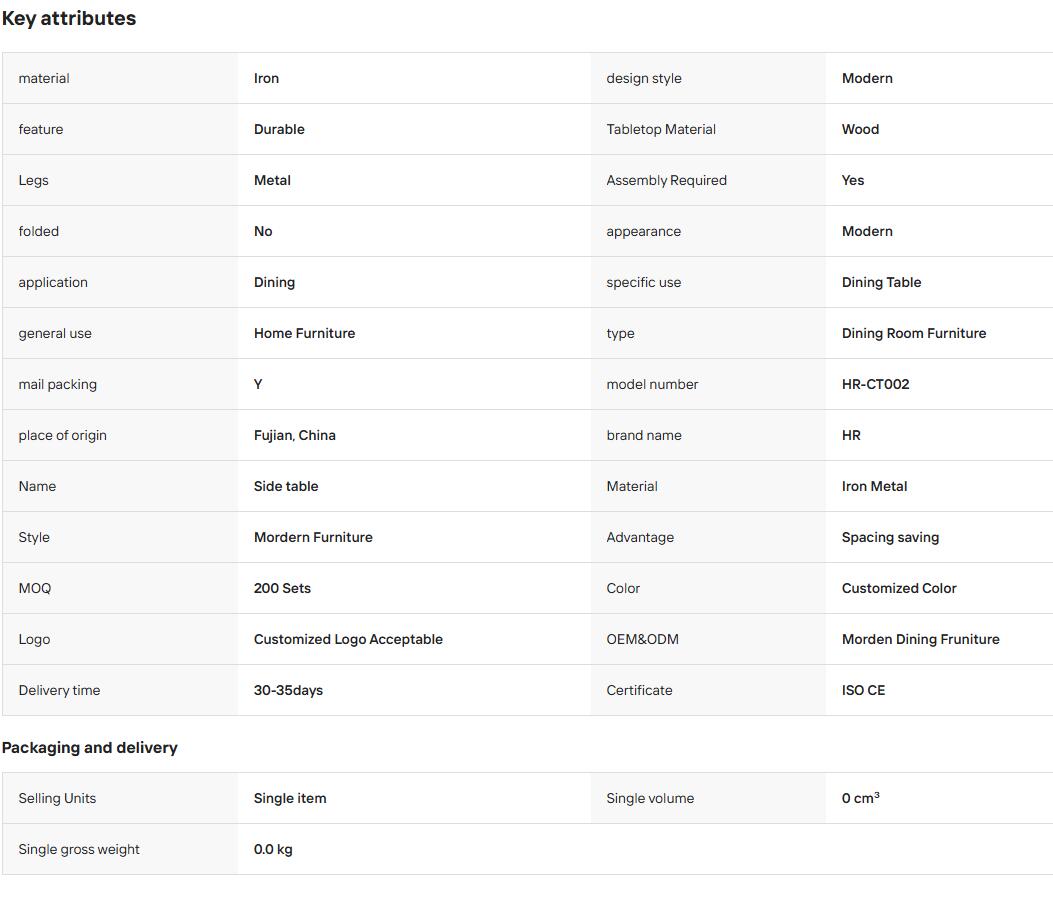Select the Morden Dining Fruniture value
The height and width of the screenshot is (903, 1053).
coord(921,639)
